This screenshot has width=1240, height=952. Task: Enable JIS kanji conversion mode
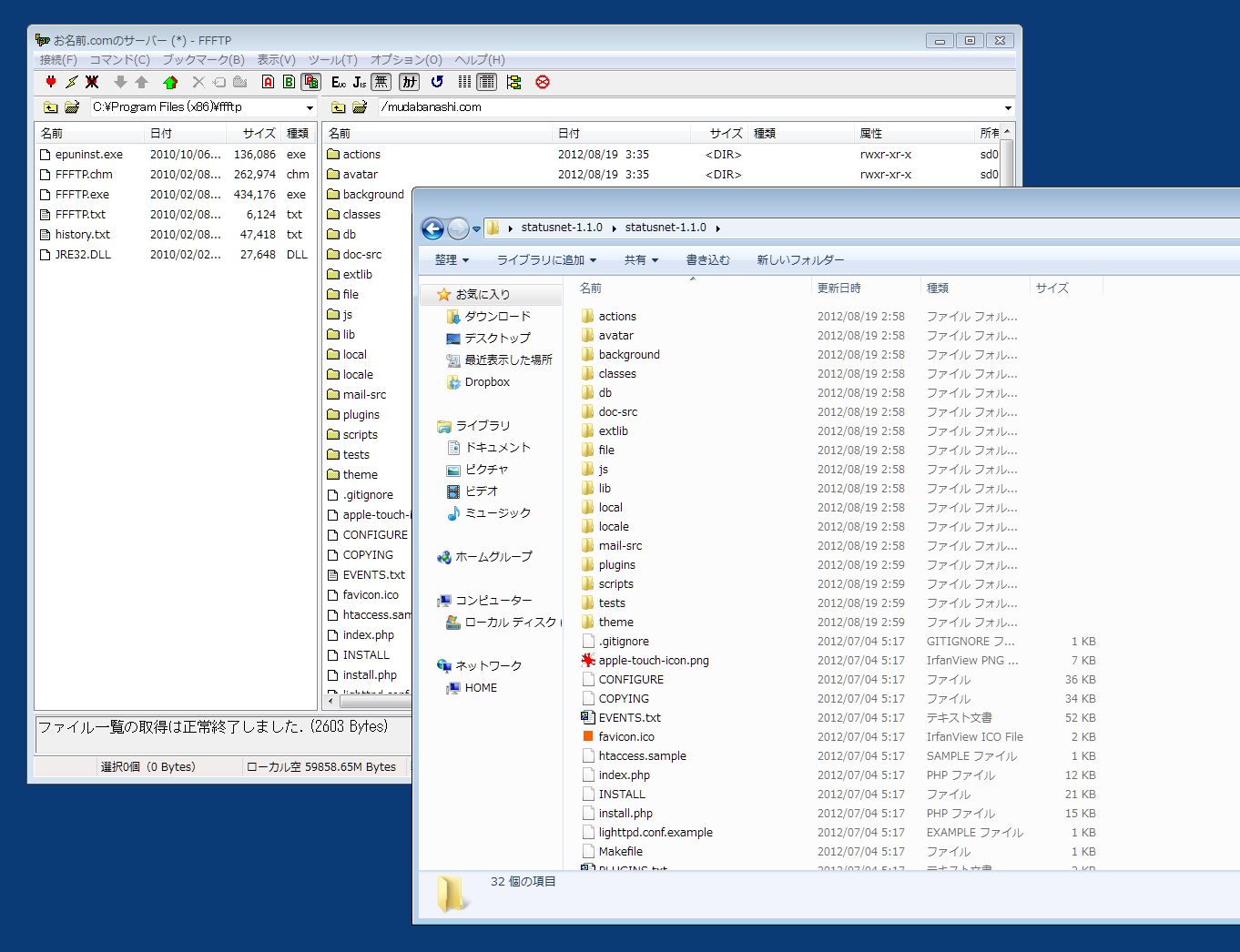(360, 82)
